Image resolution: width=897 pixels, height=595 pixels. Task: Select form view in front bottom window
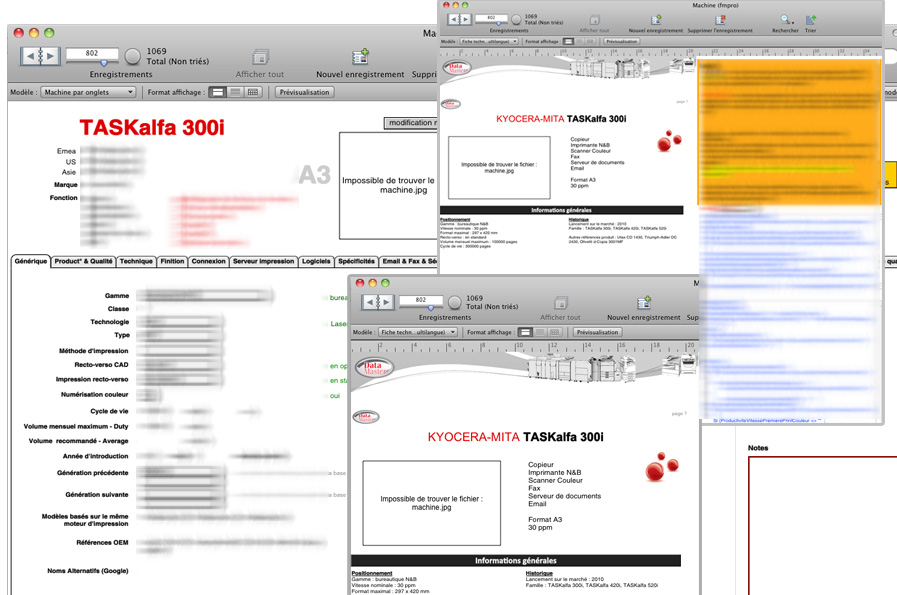click(525, 332)
